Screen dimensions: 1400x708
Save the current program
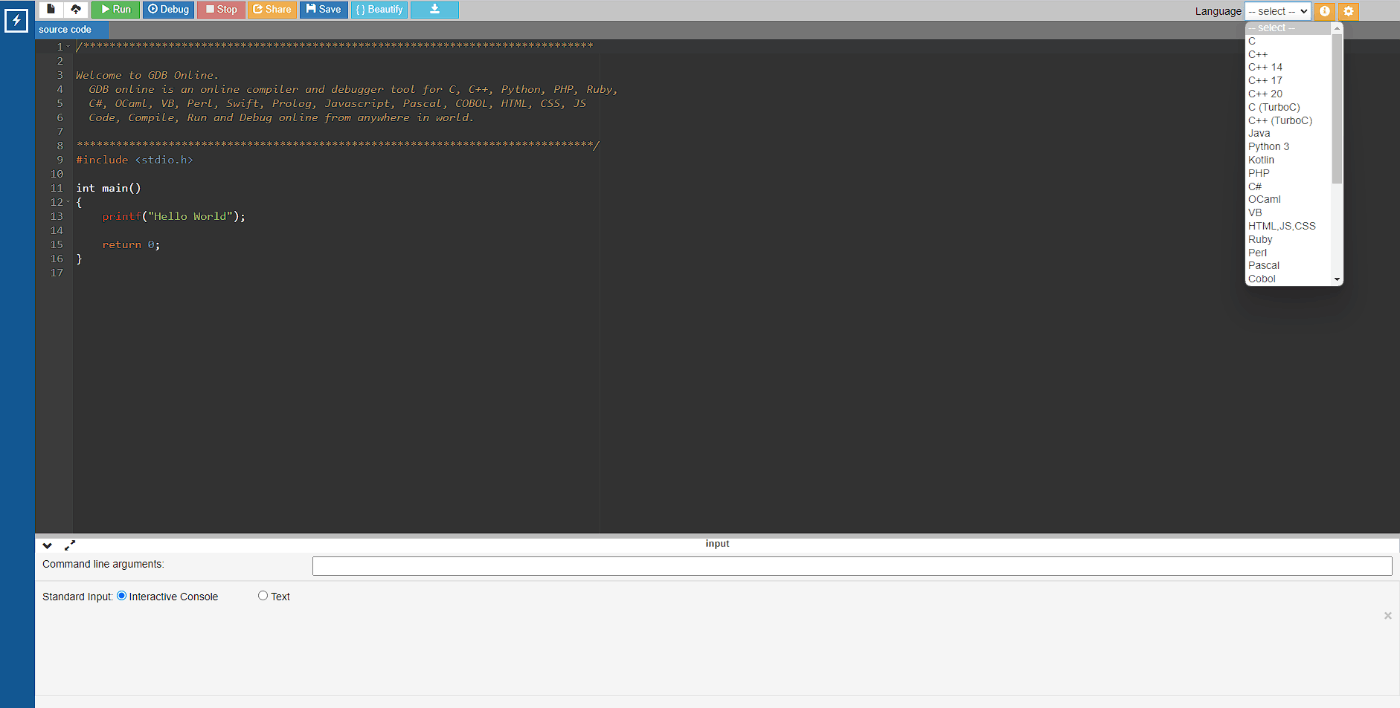click(323, 9)
